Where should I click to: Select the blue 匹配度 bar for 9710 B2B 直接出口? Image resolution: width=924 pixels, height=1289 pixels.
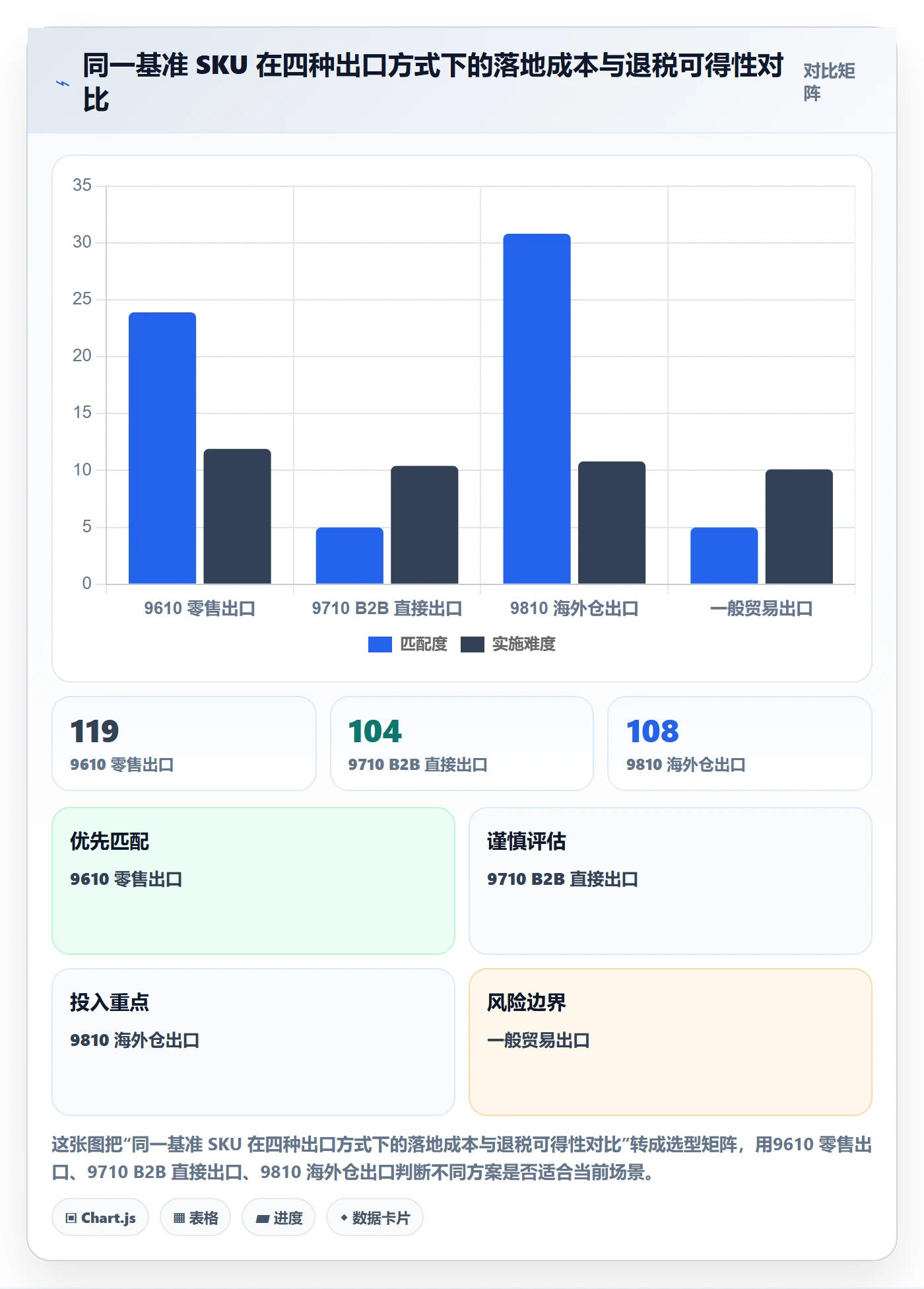click(349, 555)
